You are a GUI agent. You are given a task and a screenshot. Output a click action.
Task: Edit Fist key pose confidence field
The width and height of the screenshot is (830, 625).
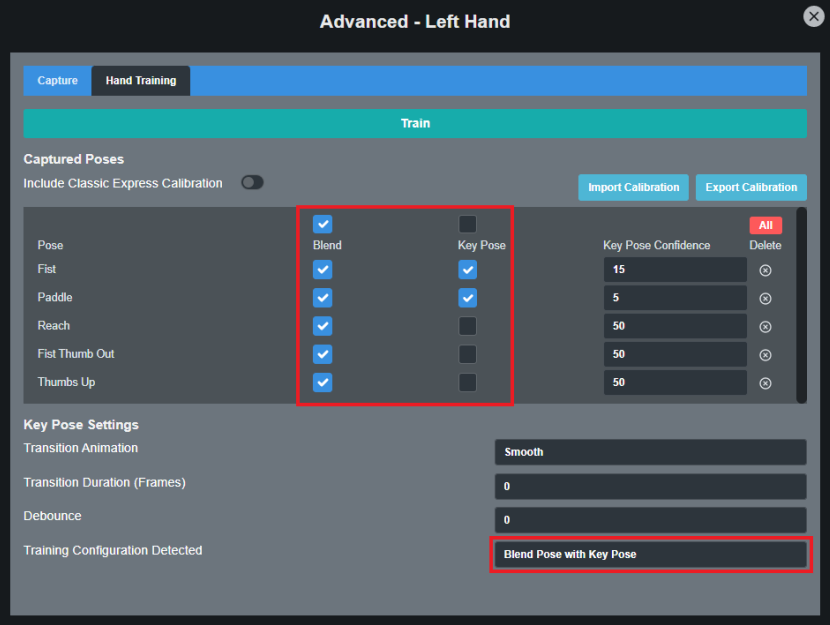pos(675,269)
